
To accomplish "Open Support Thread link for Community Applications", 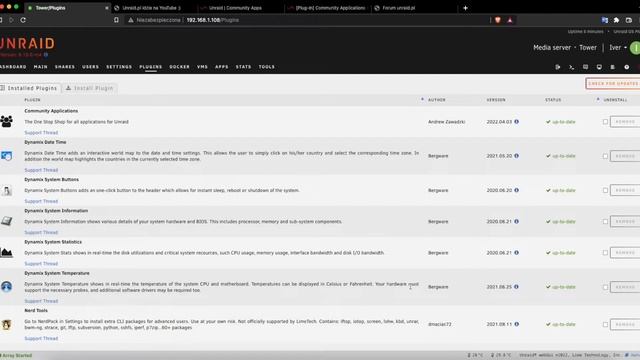I will [x=41, y=133].
